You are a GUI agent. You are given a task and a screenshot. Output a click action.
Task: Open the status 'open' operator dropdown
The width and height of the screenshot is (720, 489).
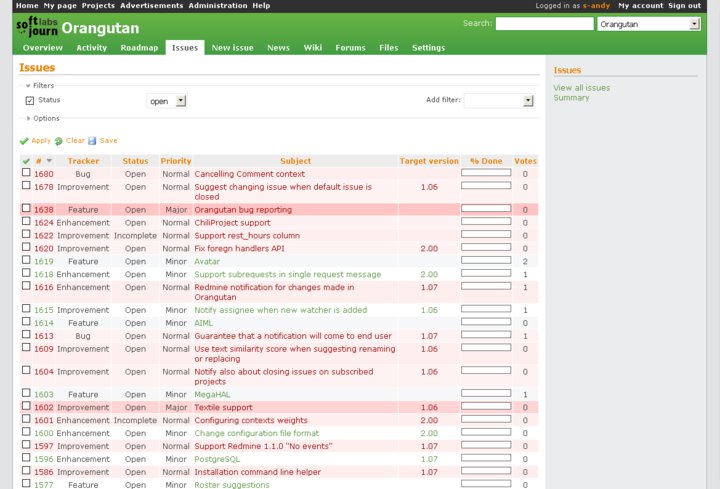(x=167, y=101)
